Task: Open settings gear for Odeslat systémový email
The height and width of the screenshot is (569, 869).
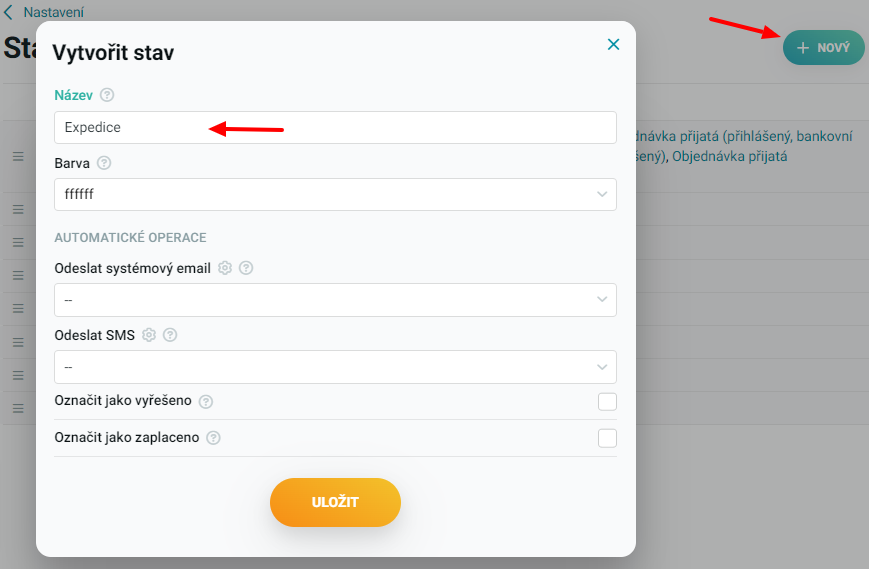Action: 225,268
